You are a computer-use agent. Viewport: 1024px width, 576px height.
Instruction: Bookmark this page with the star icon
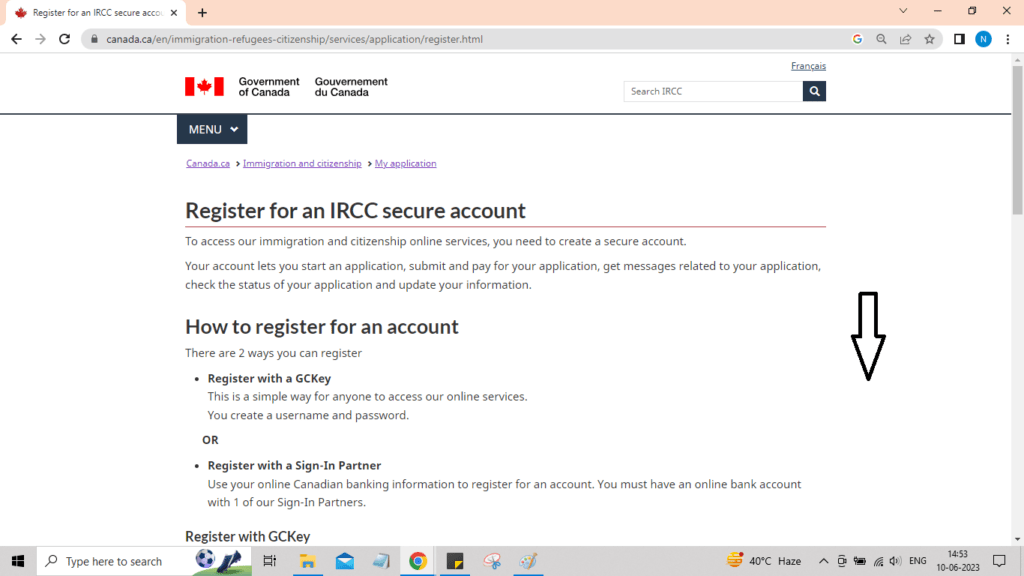click(929, 39)
